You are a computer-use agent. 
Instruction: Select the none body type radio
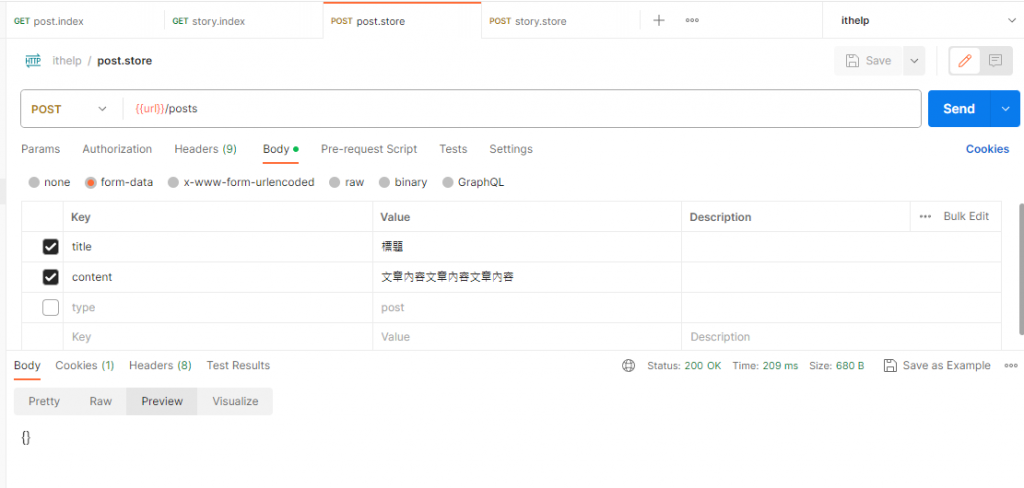pos(34,182)
